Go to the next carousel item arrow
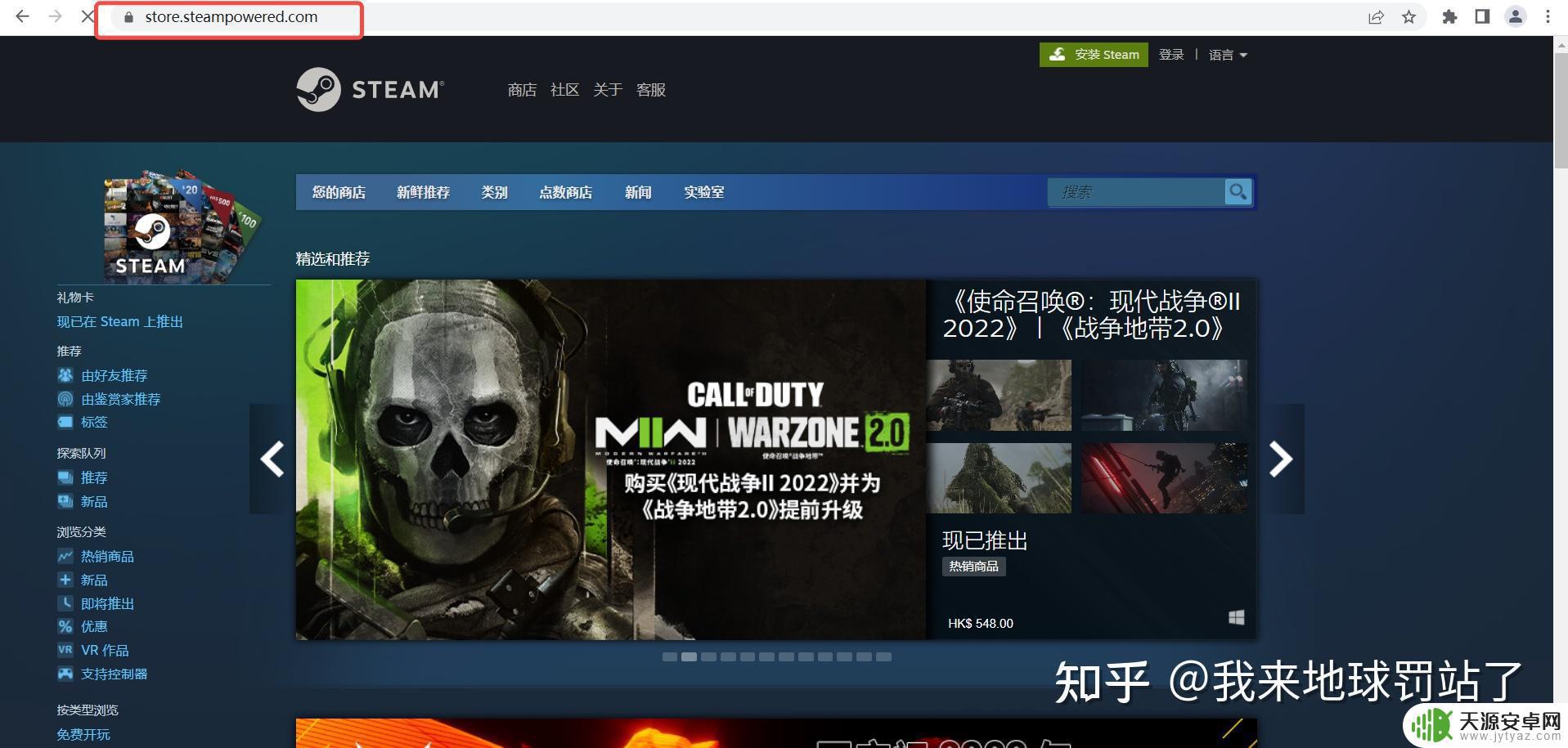The height and width of the screenshot is (748, 1568). pyautogui.click(x=1281, y=459)
